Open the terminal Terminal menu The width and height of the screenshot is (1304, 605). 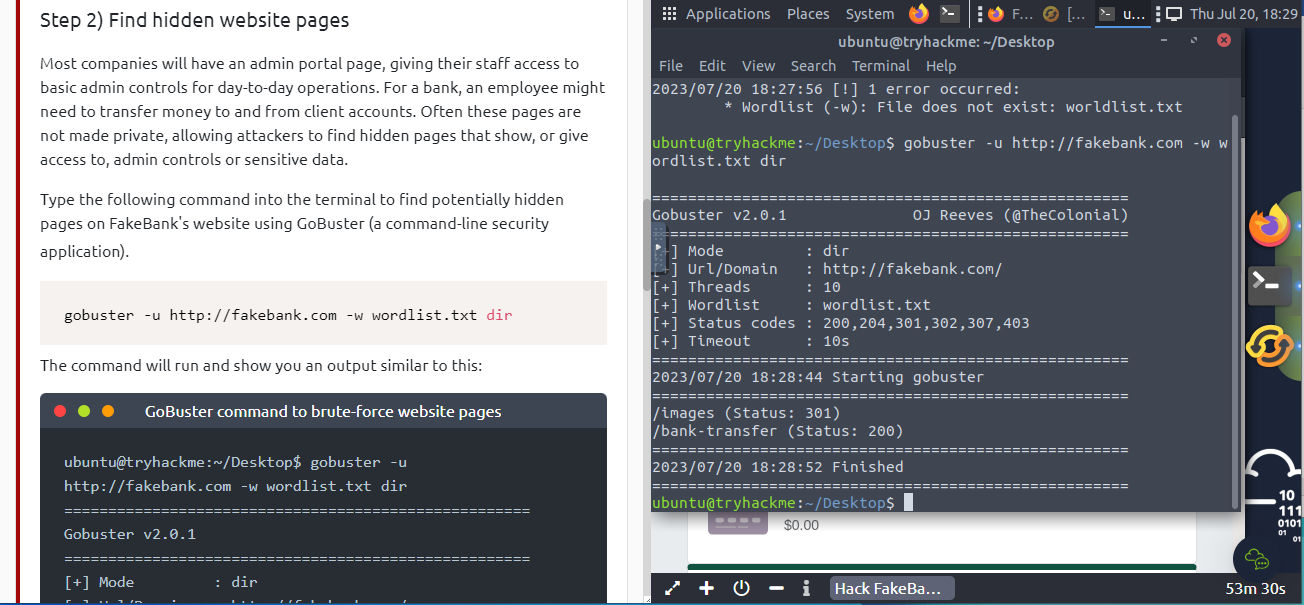[881, 66]
